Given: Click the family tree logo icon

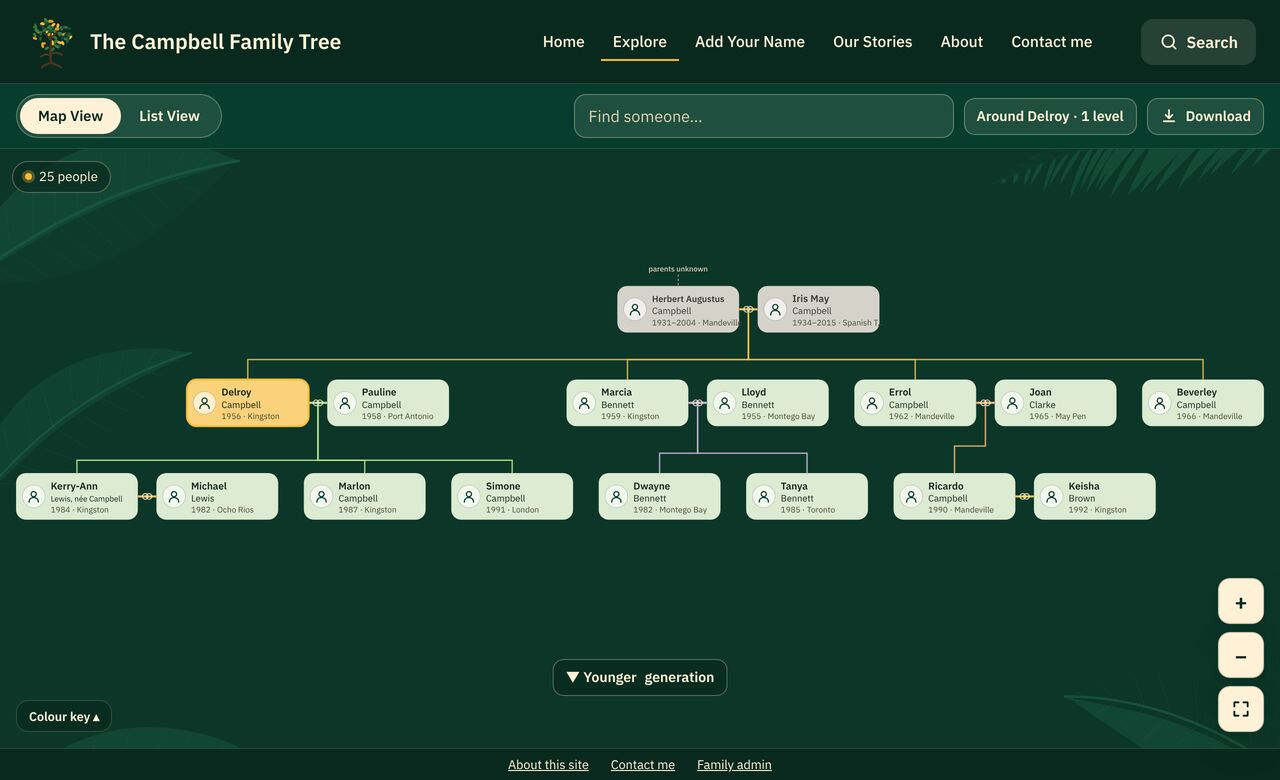Looking at the screenshot, I should pyautogui.click(x=52, y=42).
